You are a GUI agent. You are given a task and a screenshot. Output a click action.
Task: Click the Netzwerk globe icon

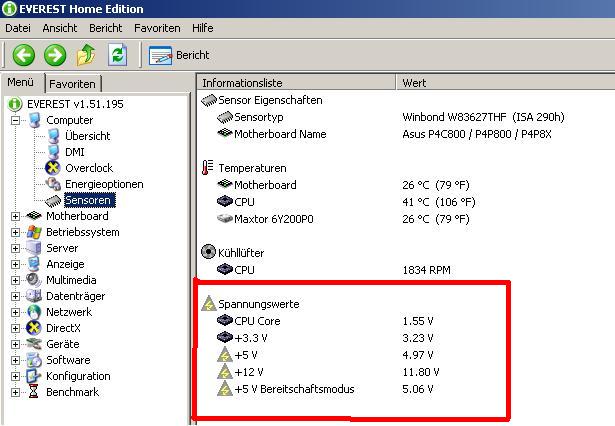tap(34, 312)
